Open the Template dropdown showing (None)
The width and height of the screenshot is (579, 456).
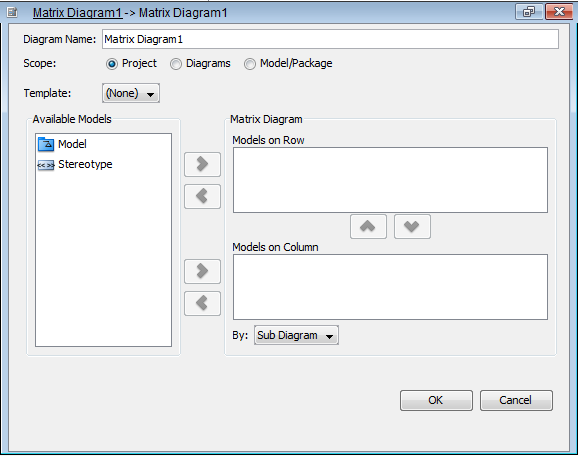tap(131, 93)
